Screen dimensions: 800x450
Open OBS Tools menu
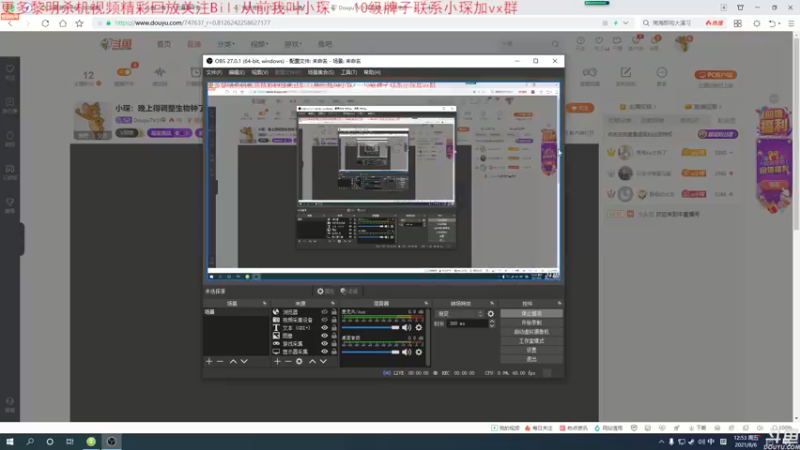click(x=349, y=72)
